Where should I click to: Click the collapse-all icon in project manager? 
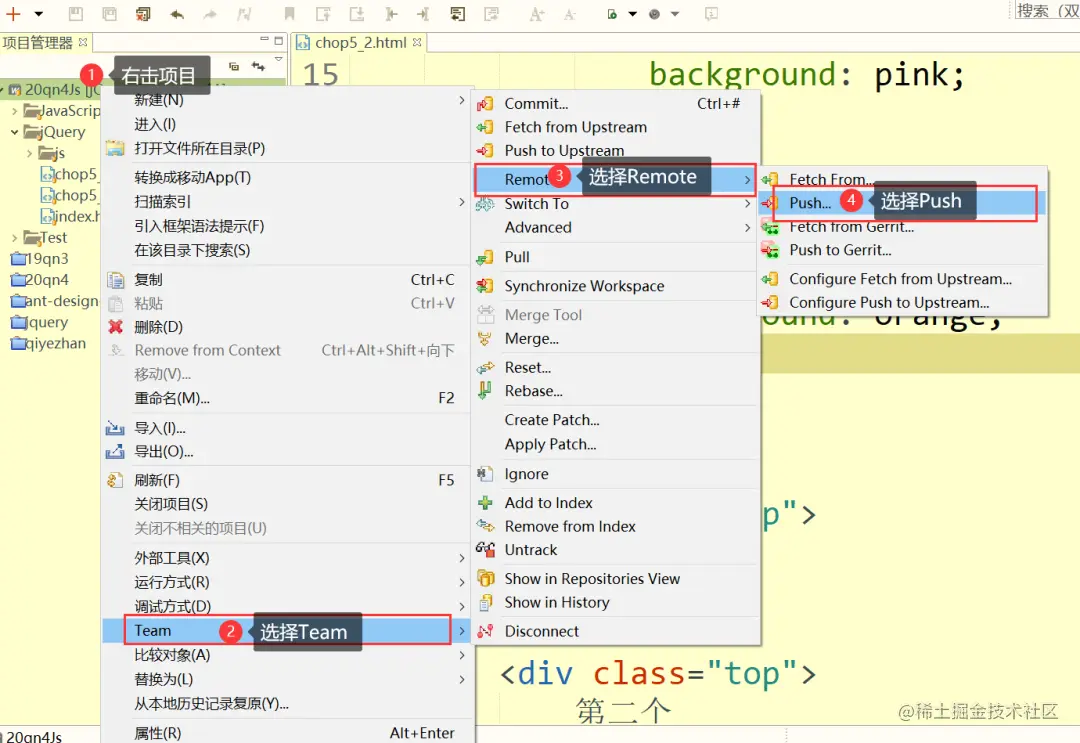pos(234,66)
